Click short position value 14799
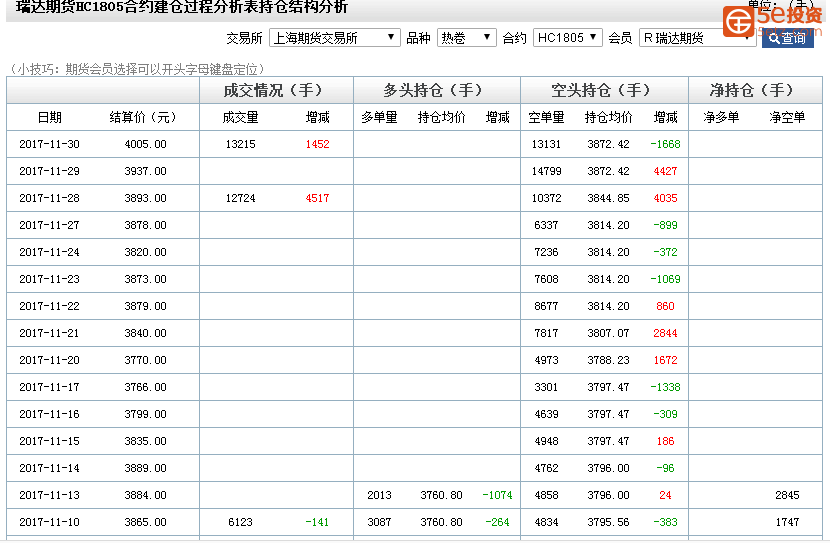Screen dimensions: 830x543 pos(546,171)
